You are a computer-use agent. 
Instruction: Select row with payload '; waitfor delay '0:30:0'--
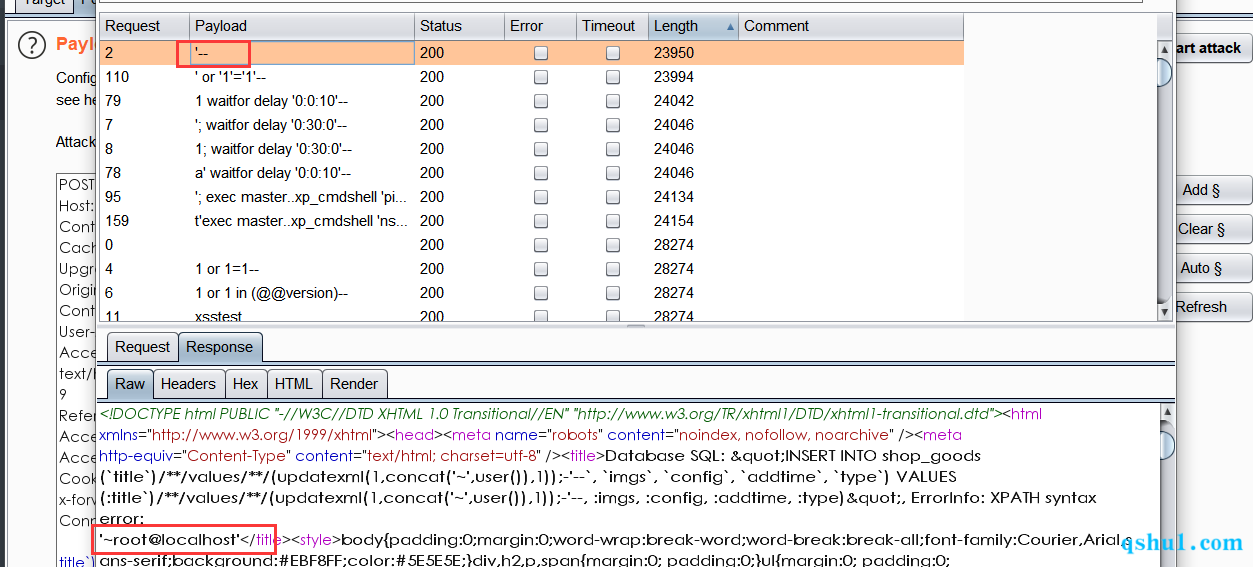click(531, 125)
